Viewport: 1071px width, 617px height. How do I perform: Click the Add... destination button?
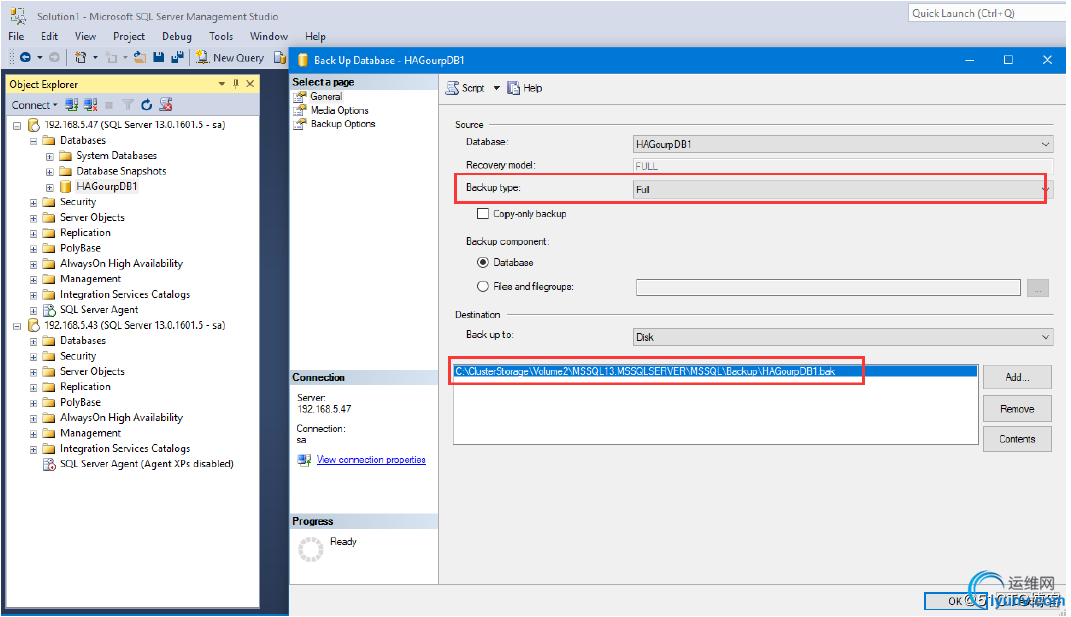(x=1017, y=378)
